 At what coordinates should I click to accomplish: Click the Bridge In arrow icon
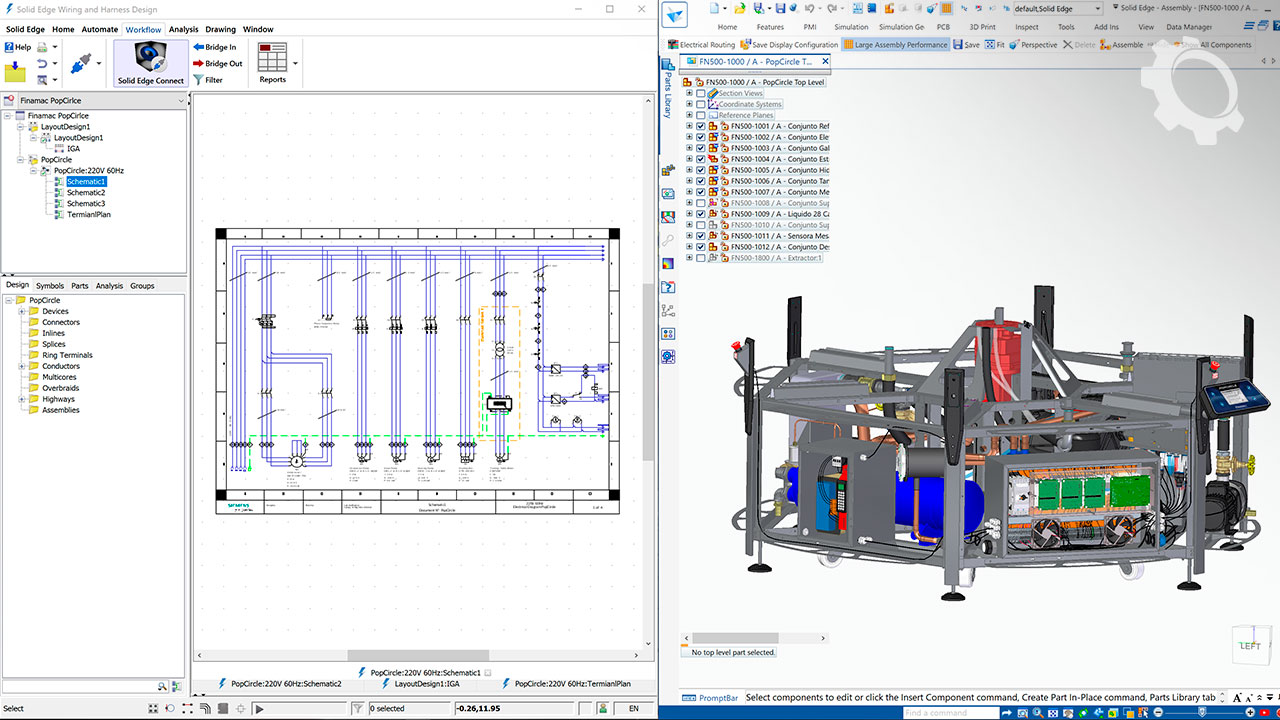click(x=198, y=47)
